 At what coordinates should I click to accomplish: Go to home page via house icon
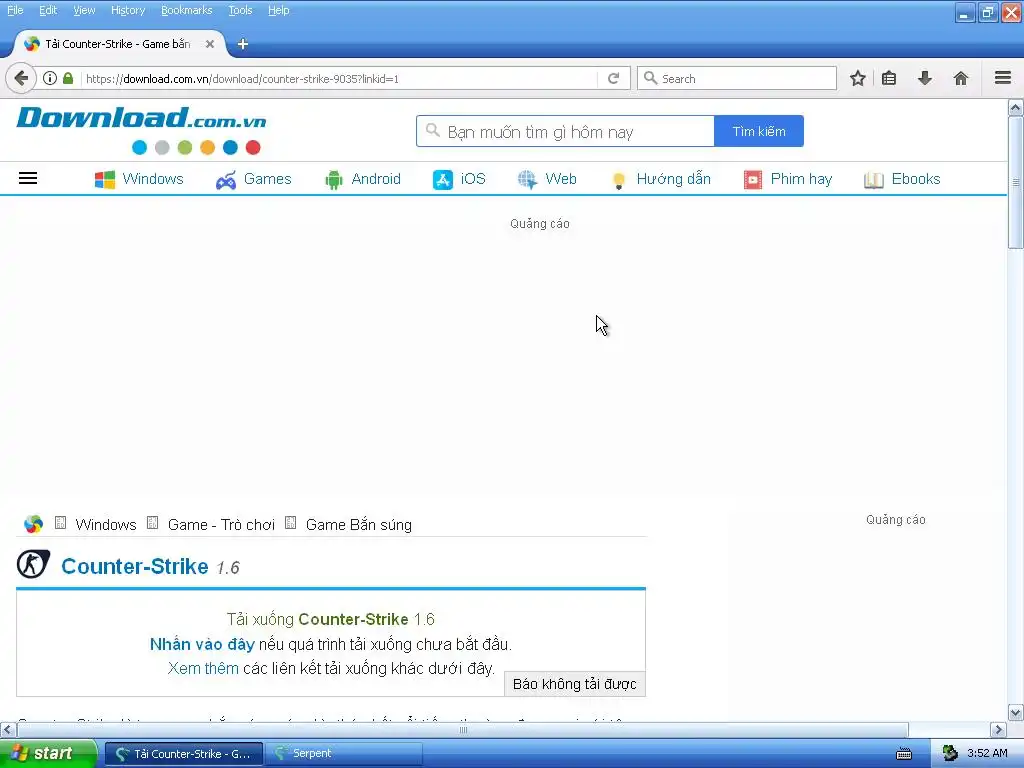[x=961, y=78]
